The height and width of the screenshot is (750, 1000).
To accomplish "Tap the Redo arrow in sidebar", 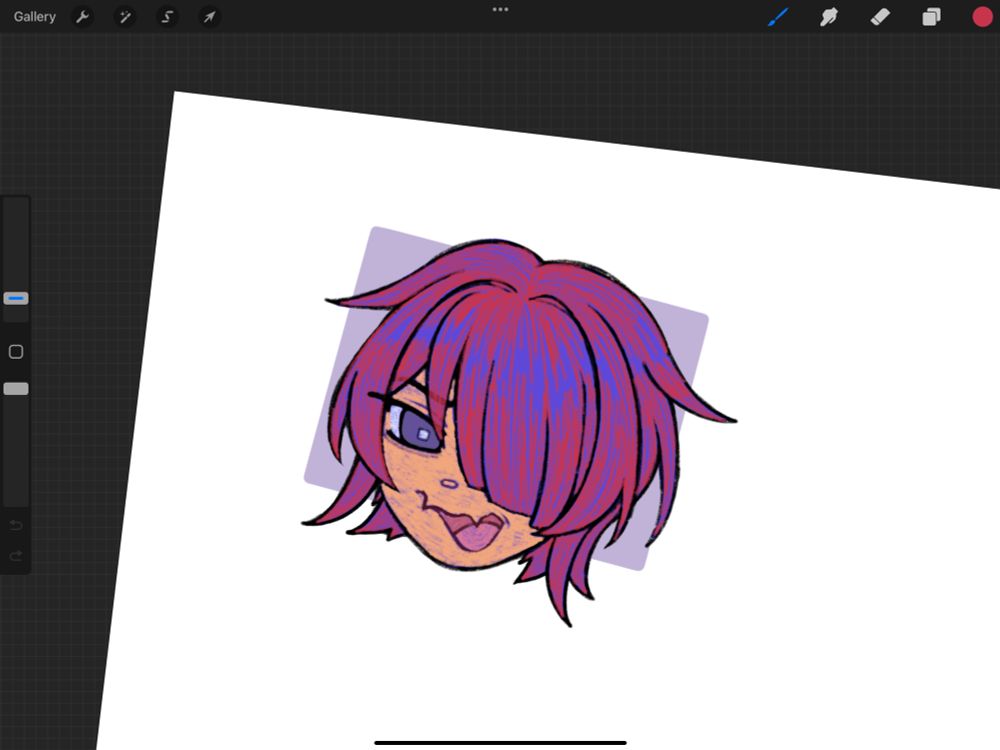I will coord(15,557).
